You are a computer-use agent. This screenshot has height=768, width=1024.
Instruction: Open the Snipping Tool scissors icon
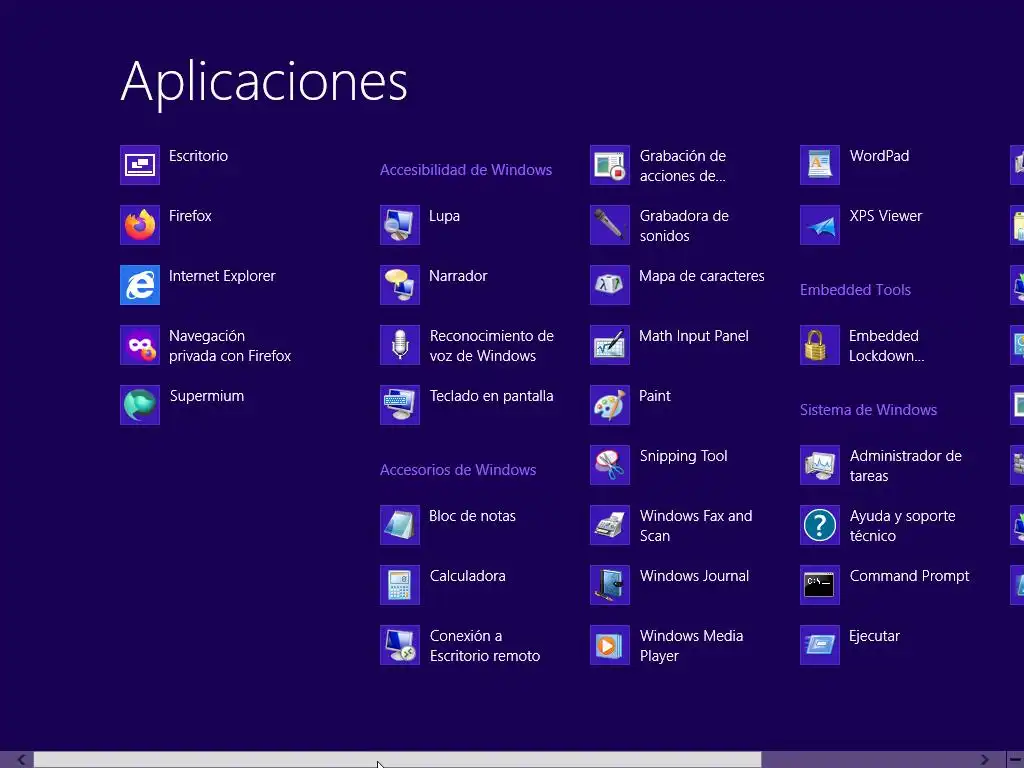point(610,465)
